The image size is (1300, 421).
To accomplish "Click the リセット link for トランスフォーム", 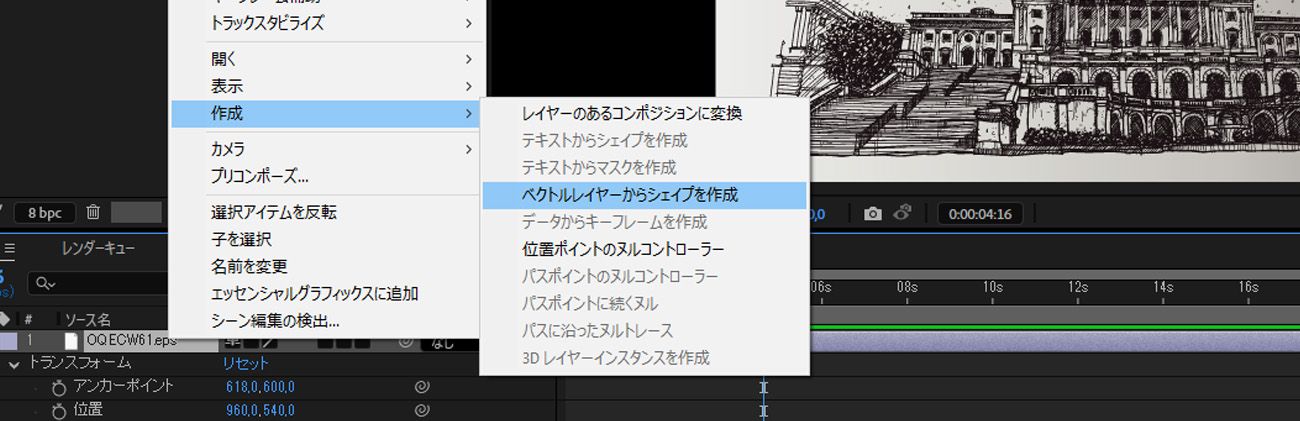I will click(x=245, y=364).
